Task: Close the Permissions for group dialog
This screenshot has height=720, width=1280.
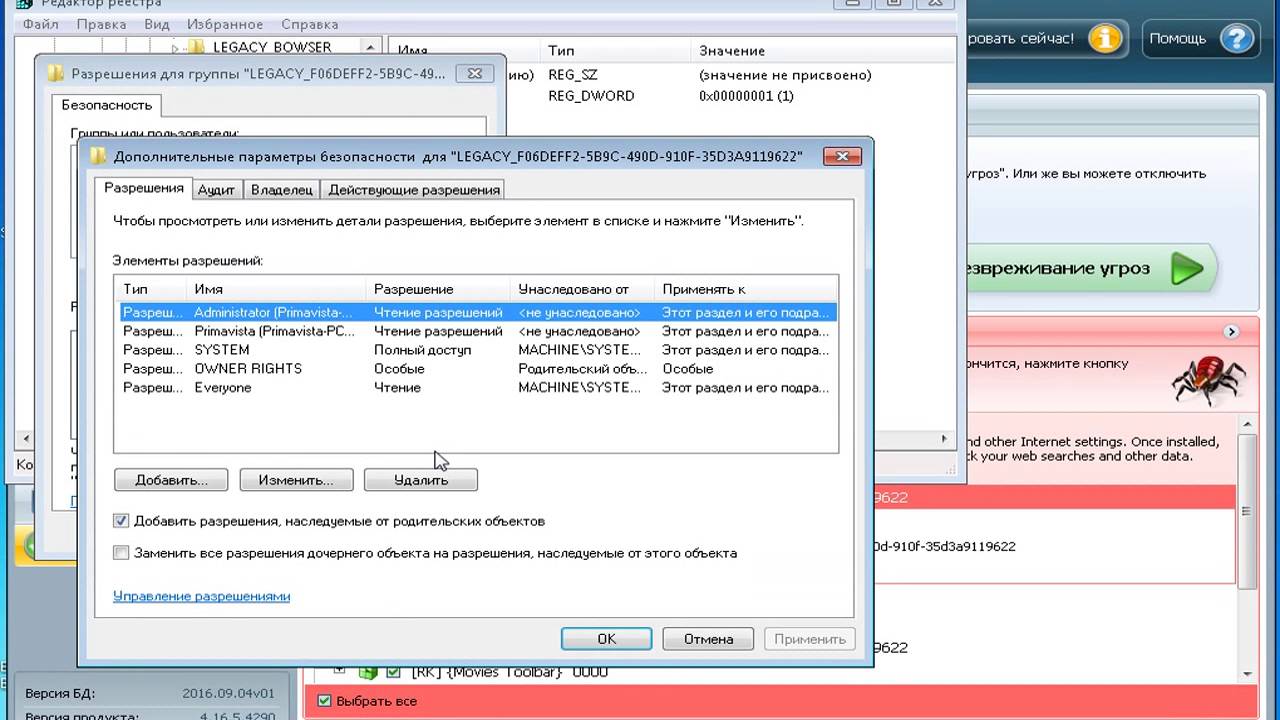Action: [x=475, y=74]
